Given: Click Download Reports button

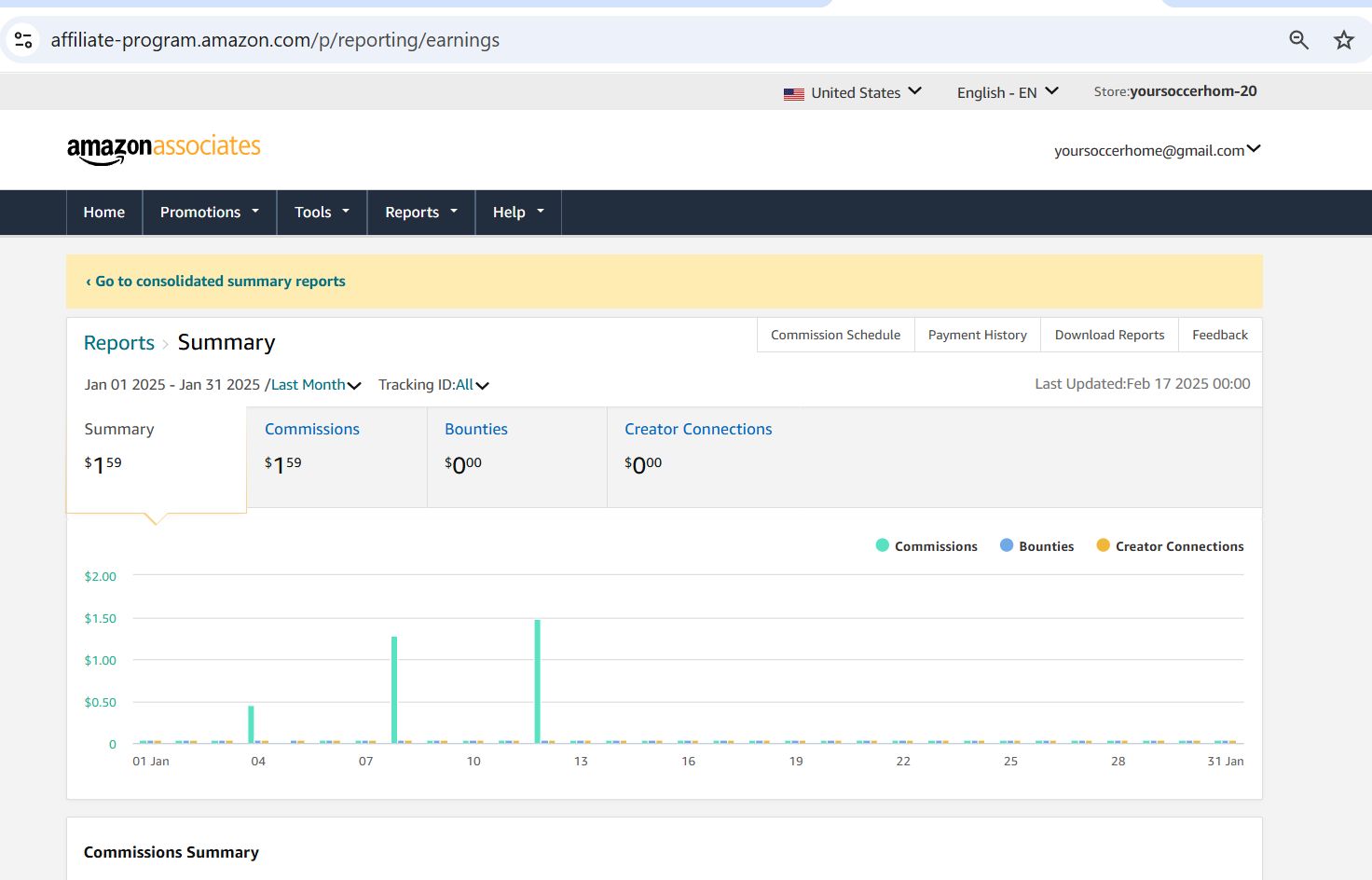Looking at the screenshot, I should (x=1110, y=335).
